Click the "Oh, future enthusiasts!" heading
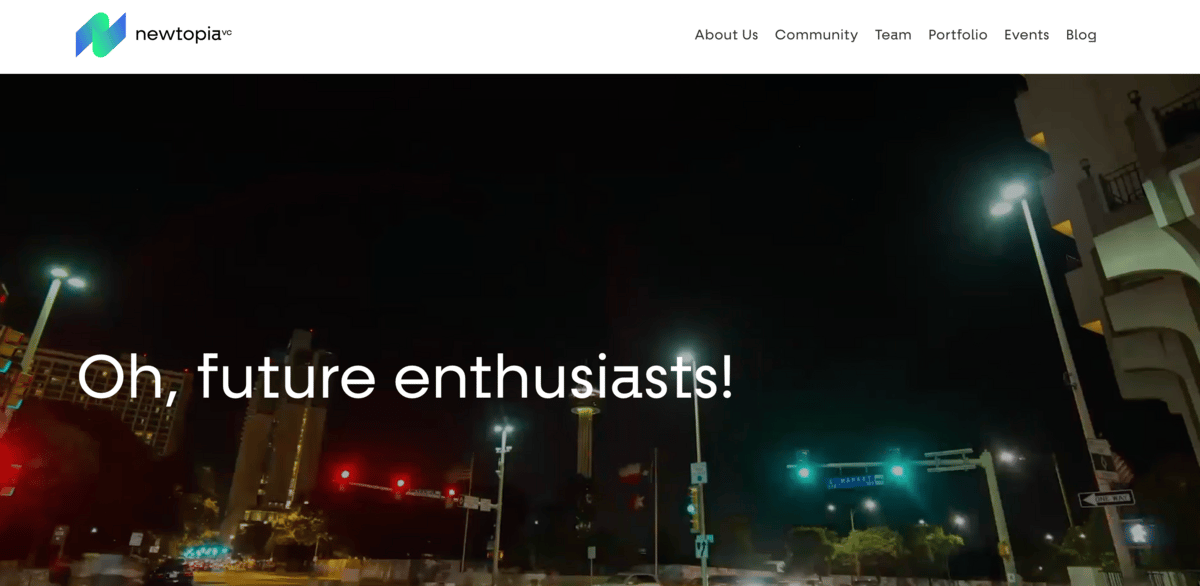 pyautogui.click(x=406, y=379)
